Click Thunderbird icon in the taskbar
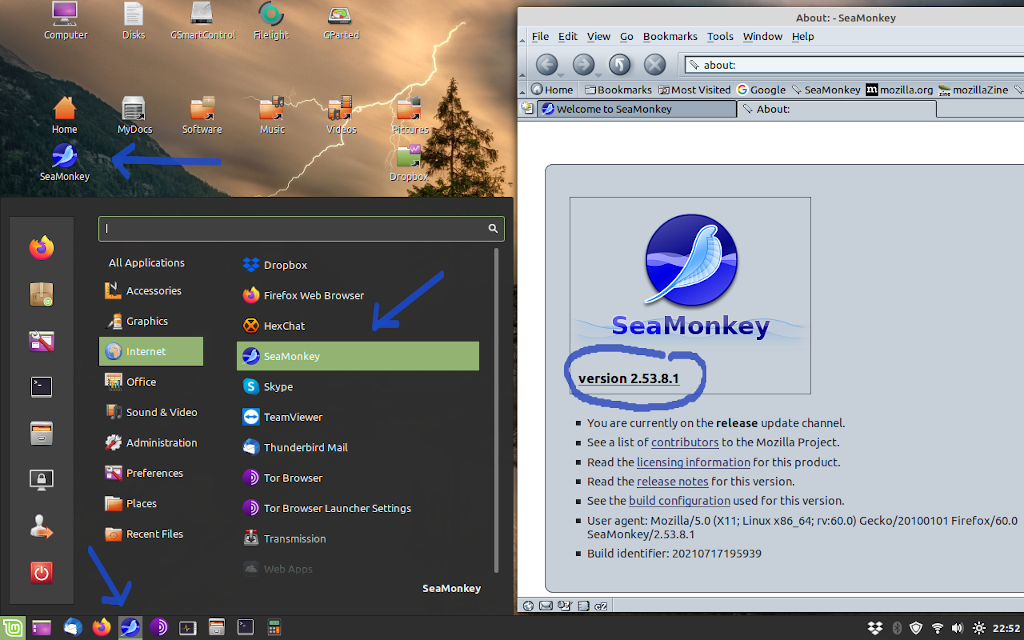1024x640 pixels. point(72,628)
